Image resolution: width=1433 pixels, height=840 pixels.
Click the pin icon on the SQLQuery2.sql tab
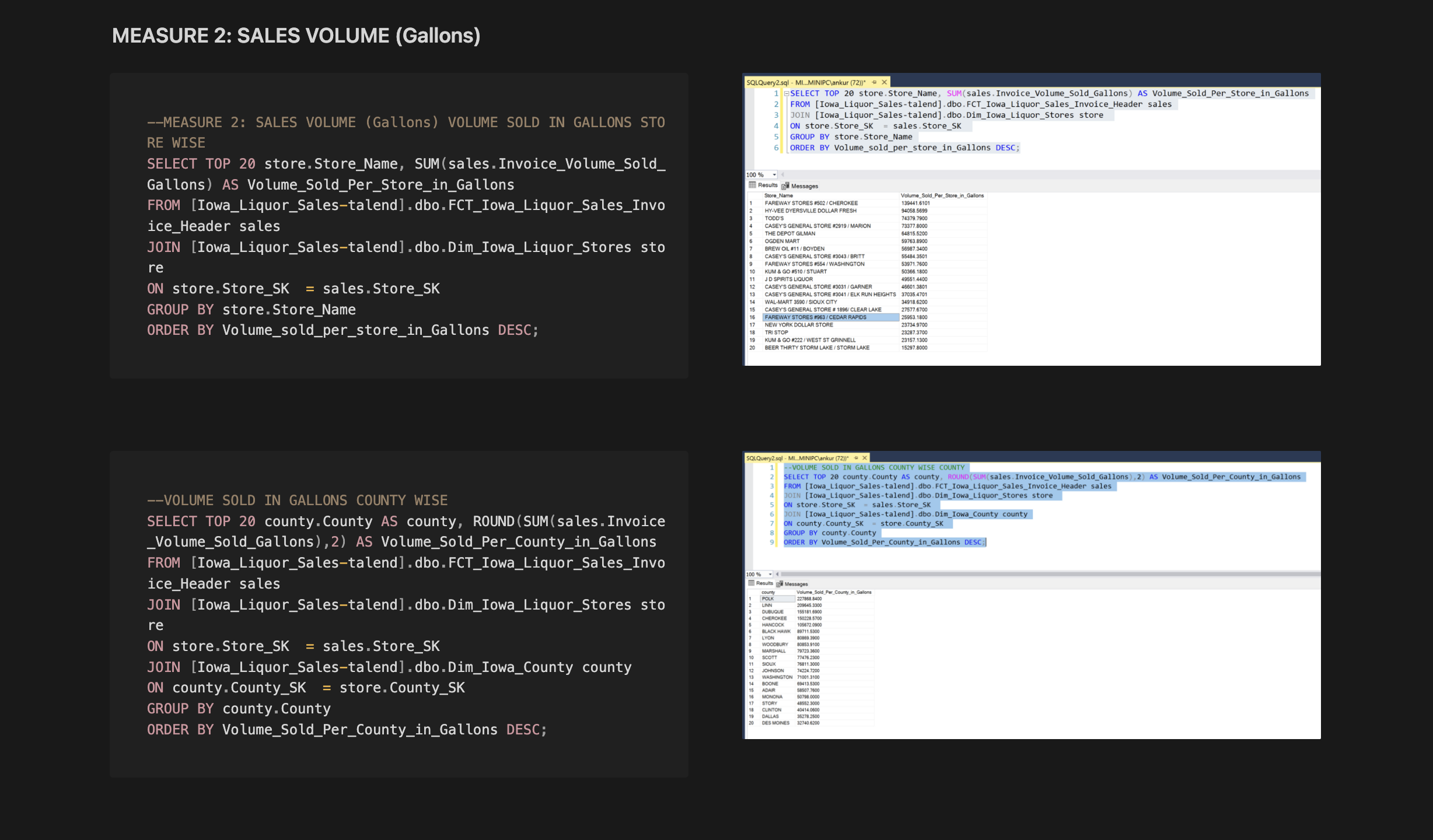tap(874, 82)
